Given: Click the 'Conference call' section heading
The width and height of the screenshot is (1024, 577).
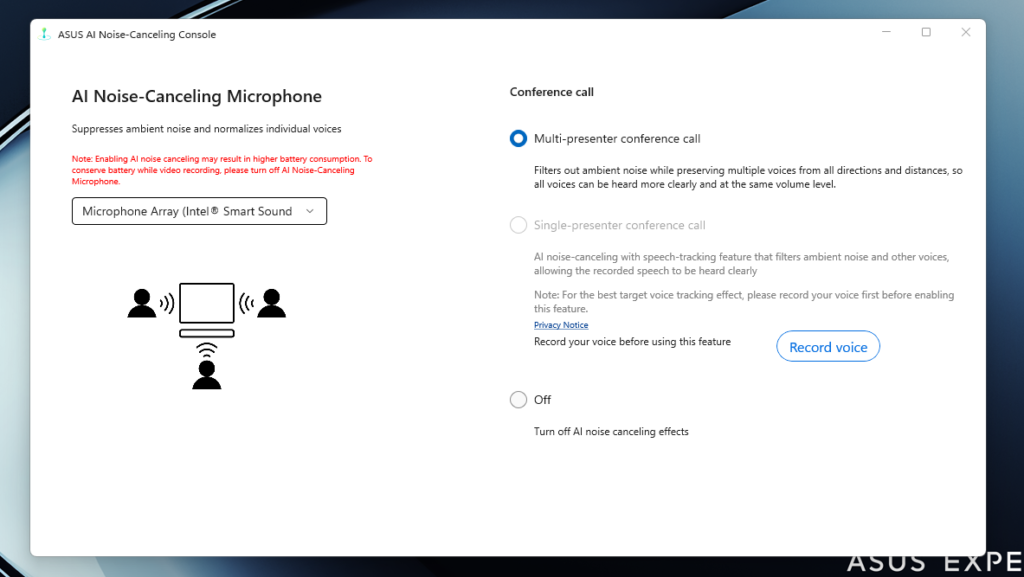Looking at the screenshot, I should 551,92.
